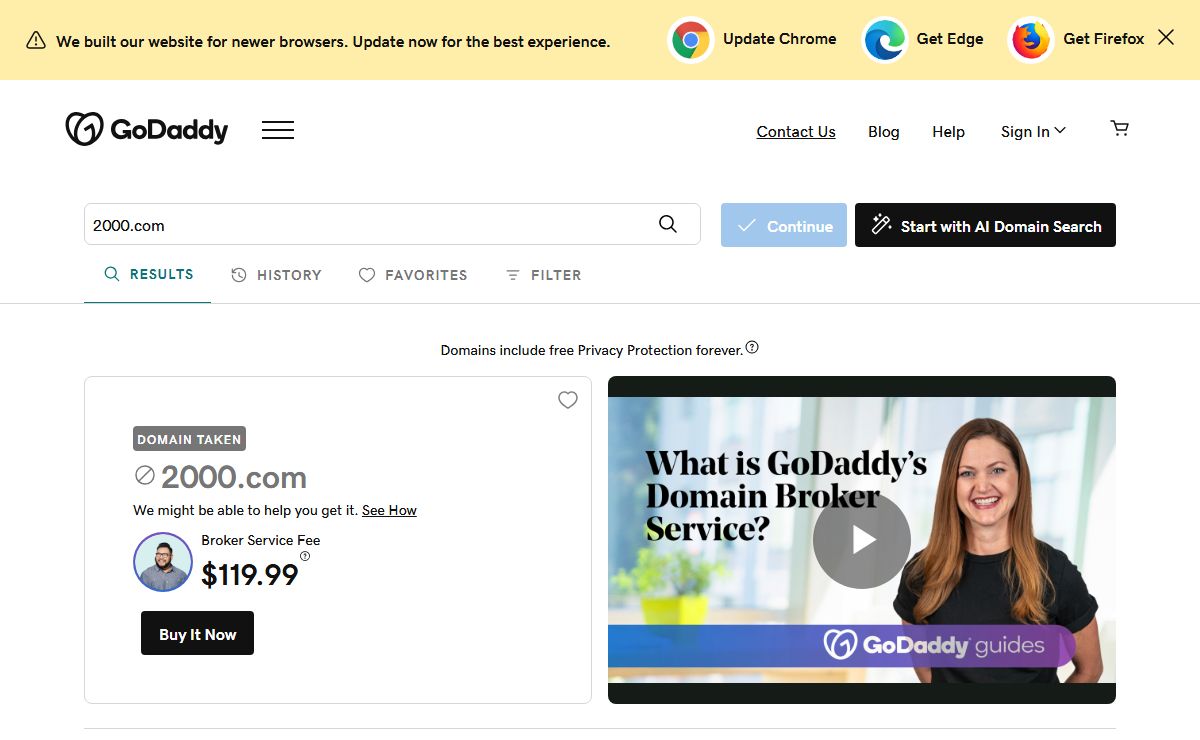Image resolution: width=1200 pixels, height=740 pixels.
Task: Open the Favorites tab
Action: (x=413, y=275)
